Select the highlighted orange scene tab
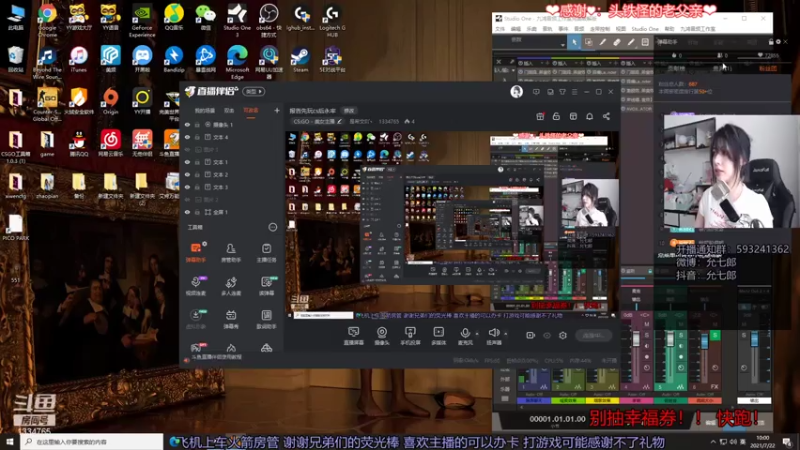The image size is (800, 450). [251, 111]
